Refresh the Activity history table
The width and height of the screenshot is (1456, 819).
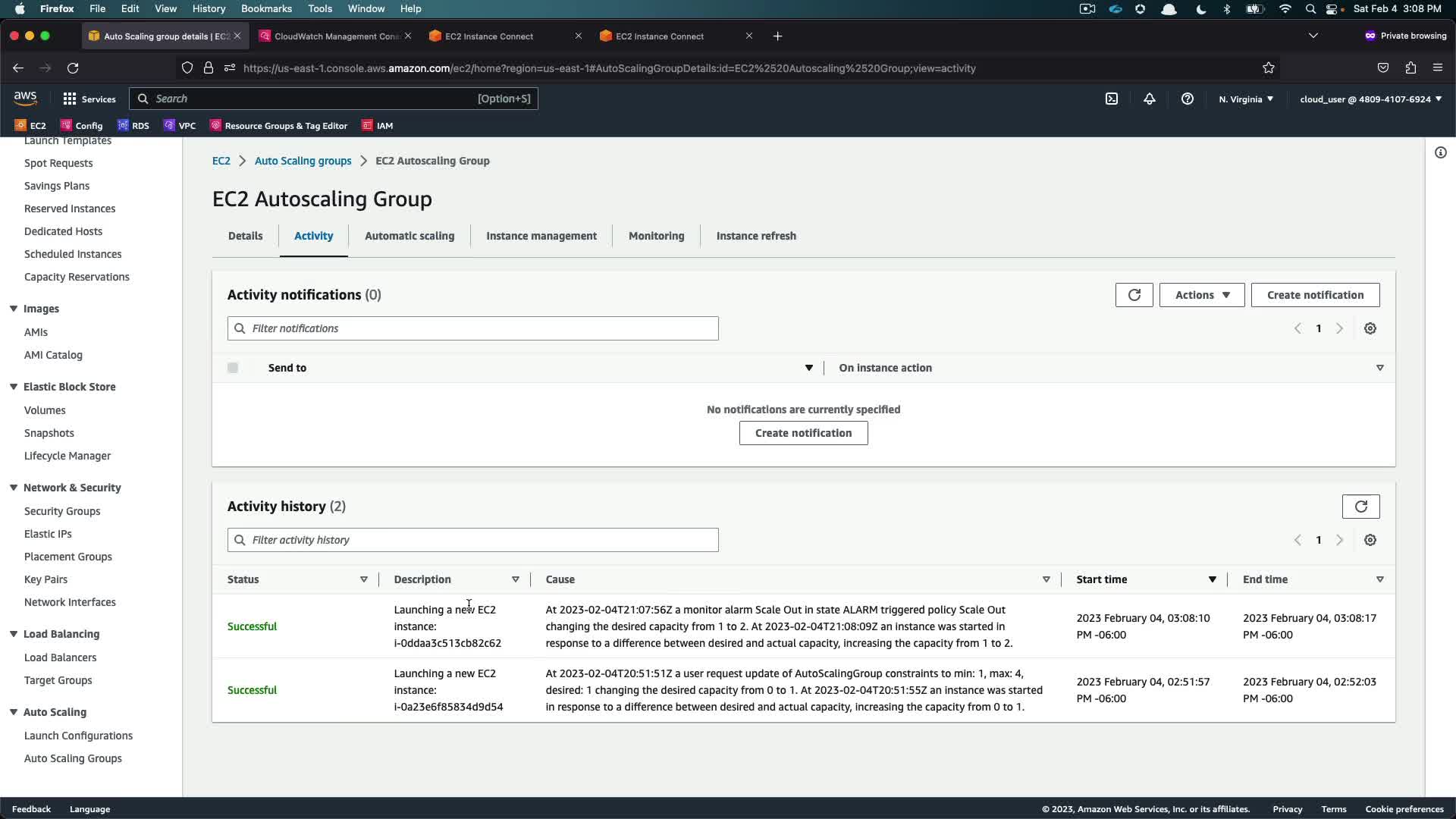pyautogui.click(x=1360, y=507)
